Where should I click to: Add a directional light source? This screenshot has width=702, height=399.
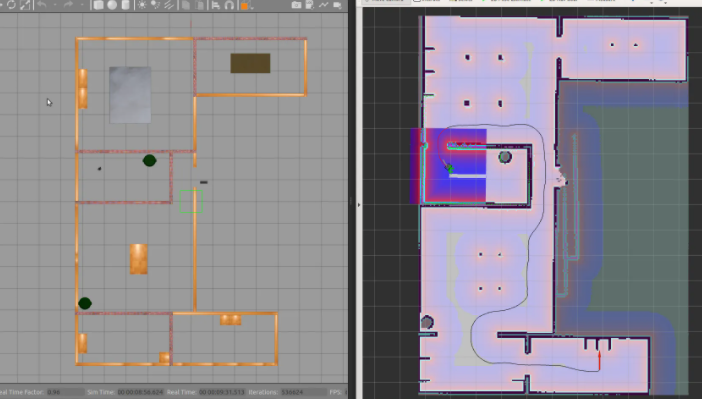click(x=169, y=5)
